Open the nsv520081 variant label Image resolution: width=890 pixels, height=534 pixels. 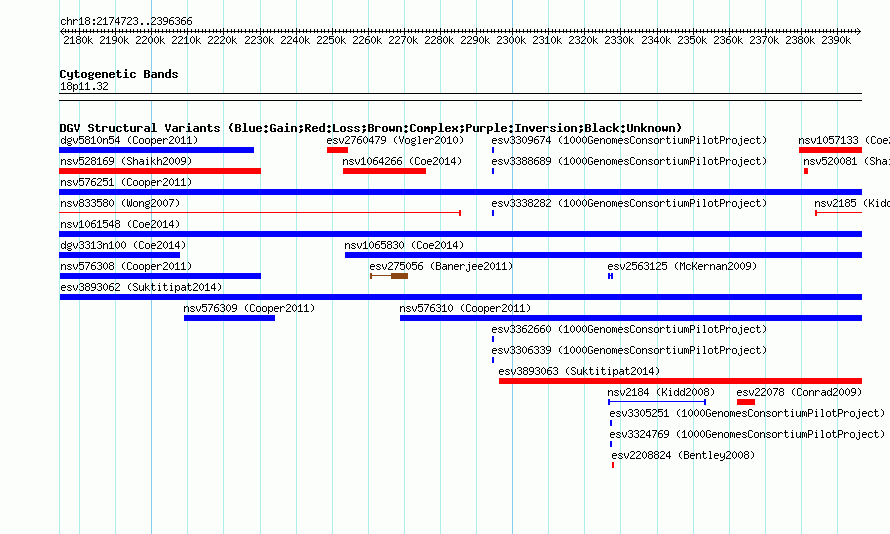pyautogui.click(x=846, y=161)
